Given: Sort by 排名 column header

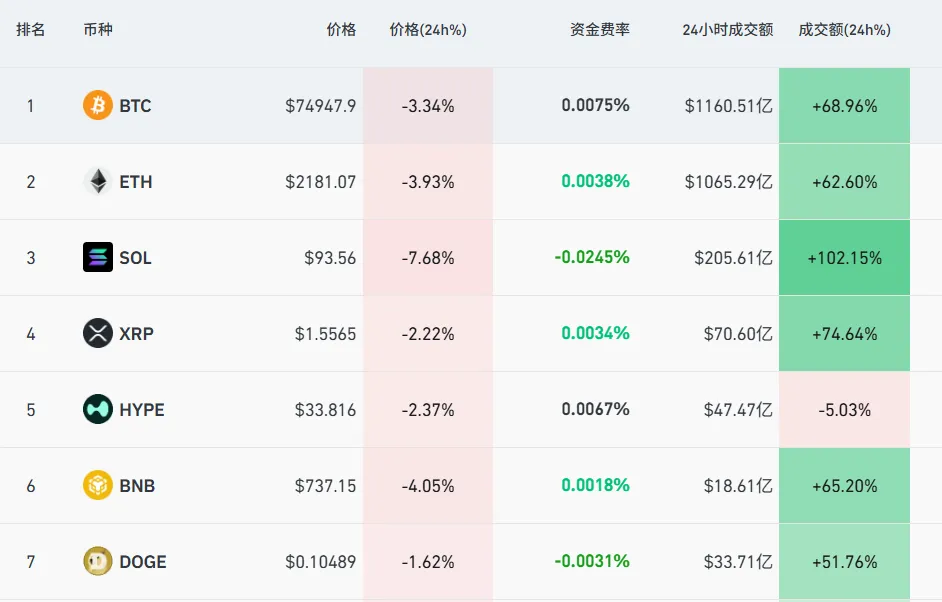Looking at the screenshot, I should pyautogui.click(x=31, y=30).
